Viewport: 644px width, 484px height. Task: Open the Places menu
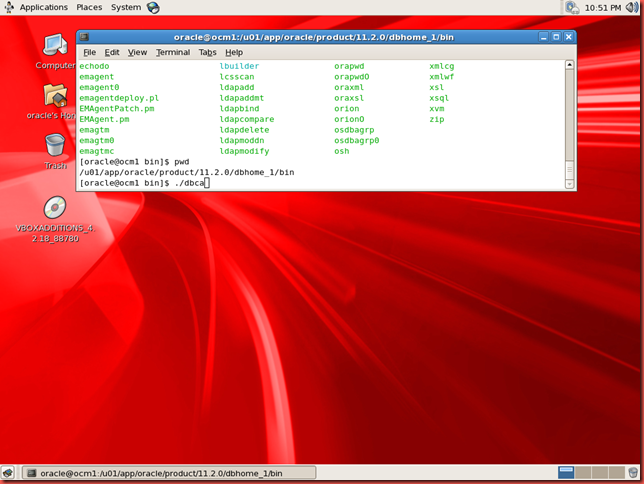click(x=89, y=7)
